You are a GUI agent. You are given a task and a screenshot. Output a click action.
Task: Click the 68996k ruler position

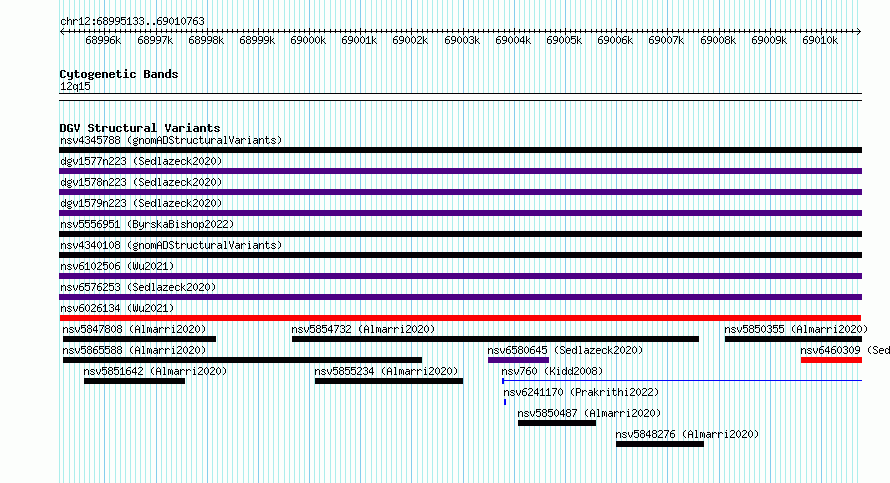[103, 40]
